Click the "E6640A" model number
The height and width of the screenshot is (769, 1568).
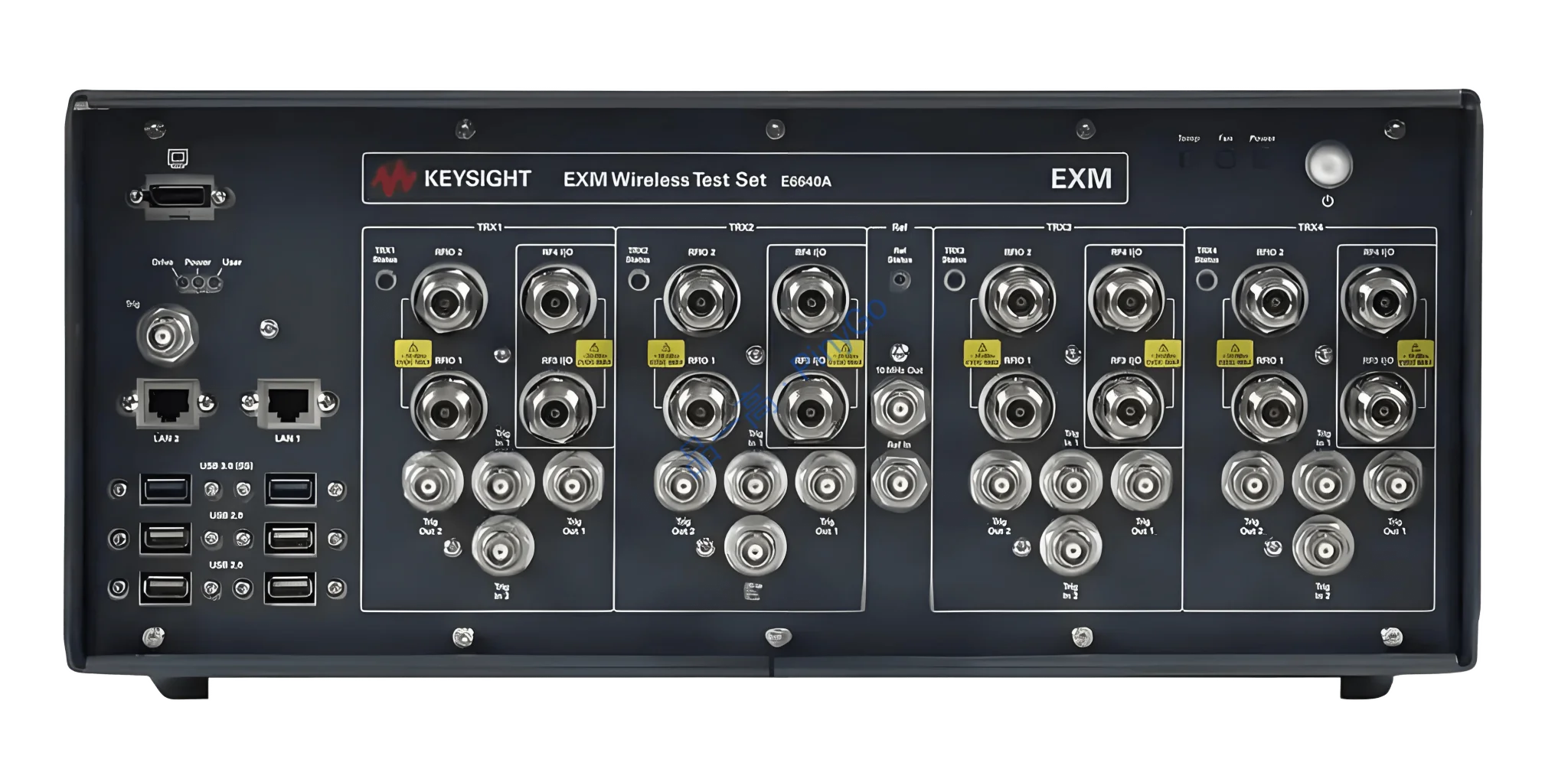[x=805, y=181]
